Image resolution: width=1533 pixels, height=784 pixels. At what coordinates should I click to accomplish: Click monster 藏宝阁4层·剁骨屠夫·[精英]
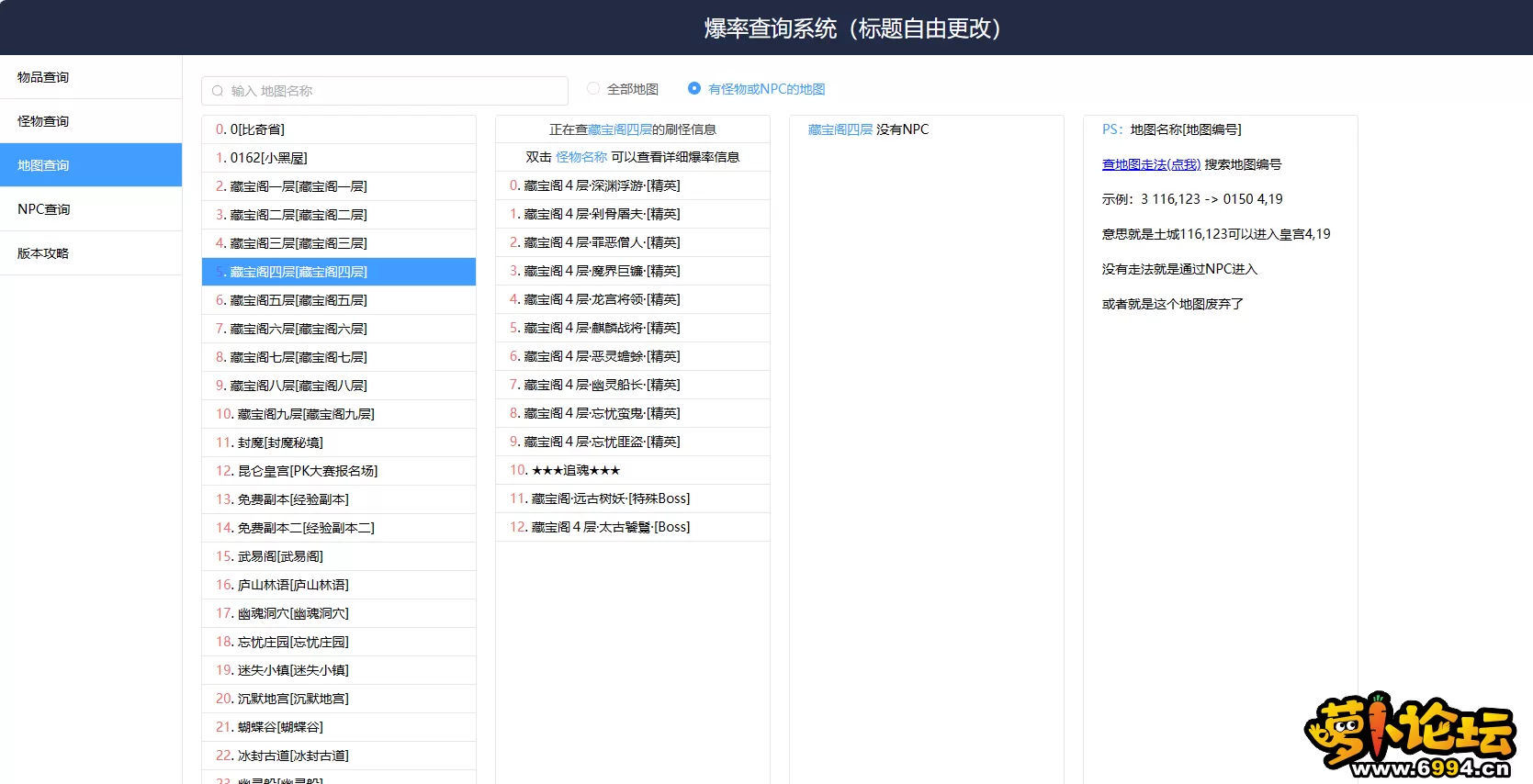coord(633,214)
